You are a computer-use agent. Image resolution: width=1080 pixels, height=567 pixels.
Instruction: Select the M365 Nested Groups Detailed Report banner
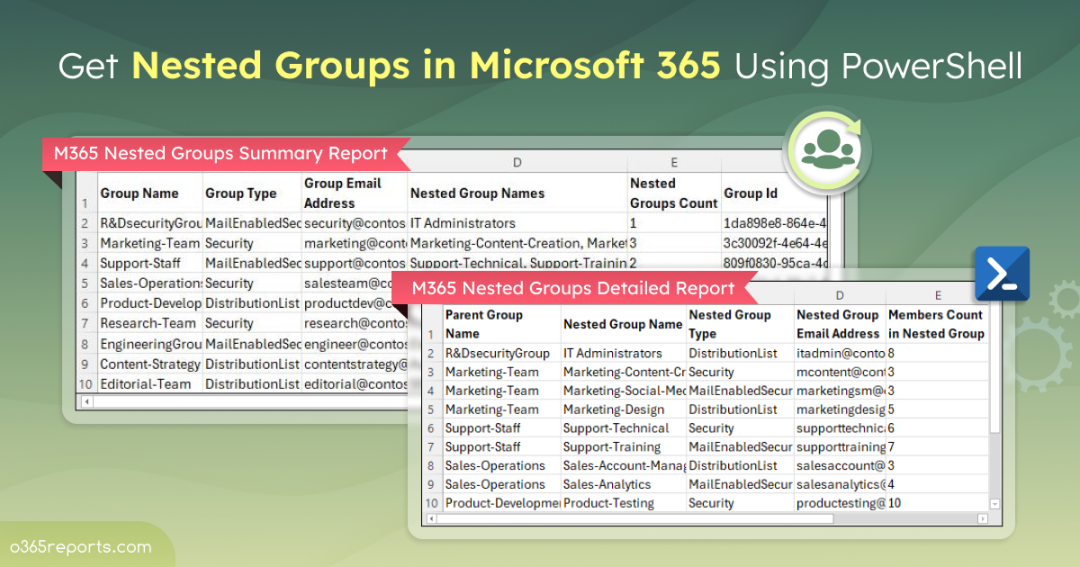(x=573, y=288)
